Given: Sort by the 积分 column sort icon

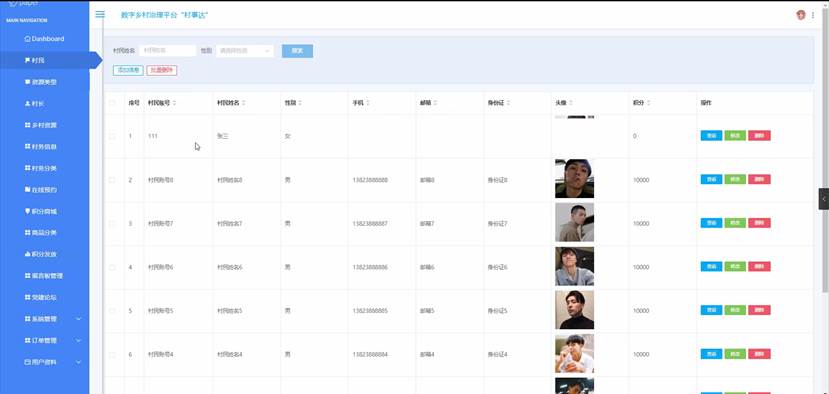Looking at the screenshot, I should click(x=648, y=103).
